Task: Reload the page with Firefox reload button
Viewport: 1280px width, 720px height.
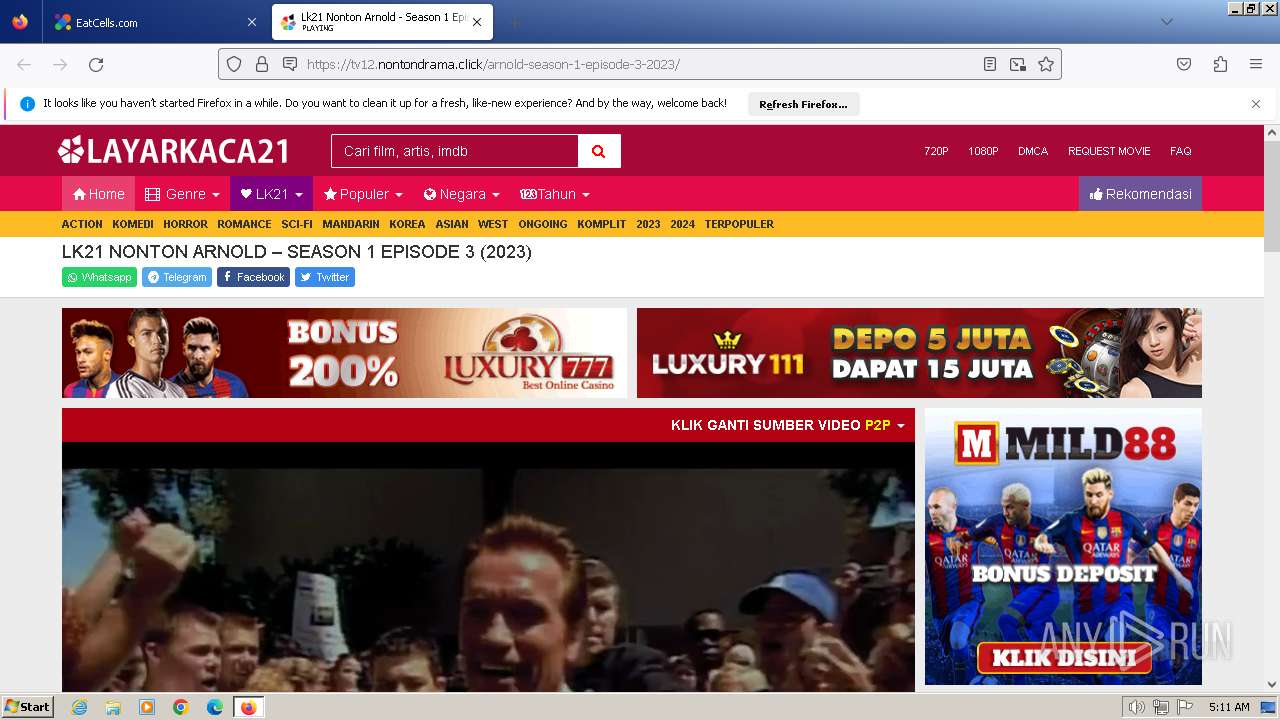Action: click(96, 64)
